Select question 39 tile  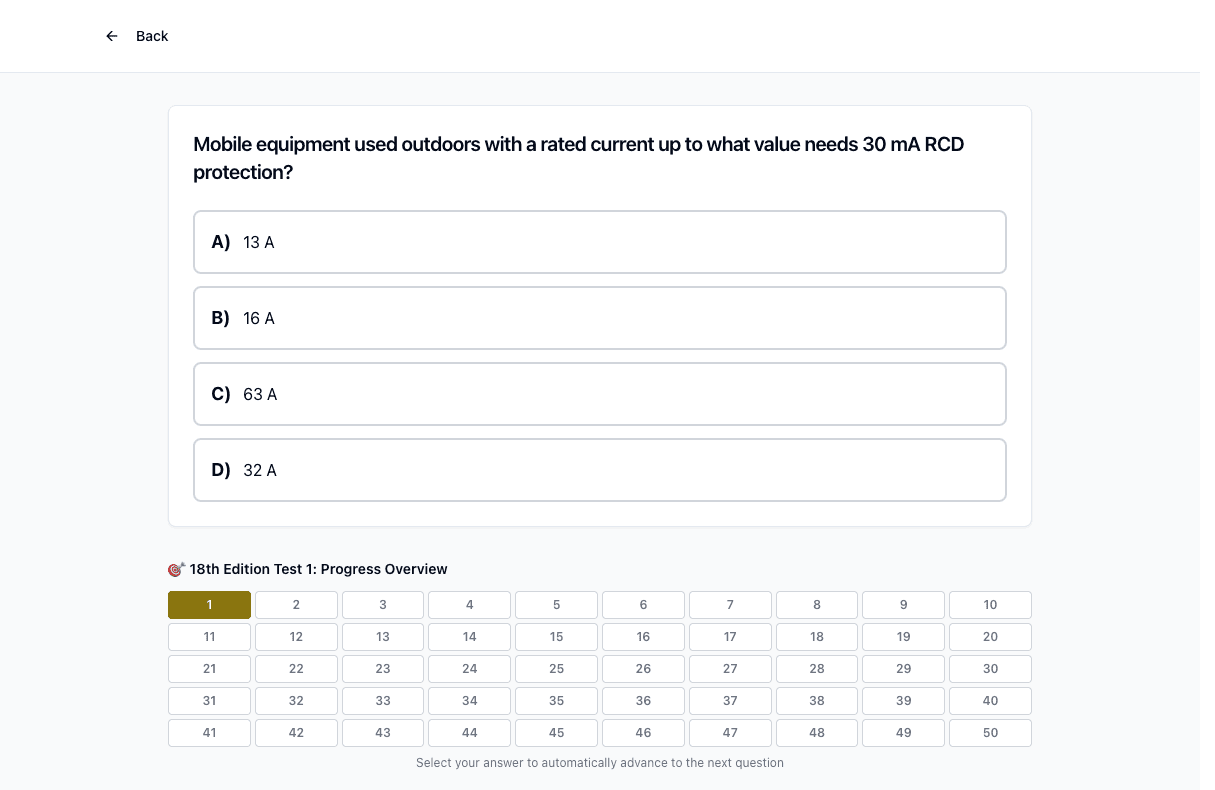click(x=904, y=701)
